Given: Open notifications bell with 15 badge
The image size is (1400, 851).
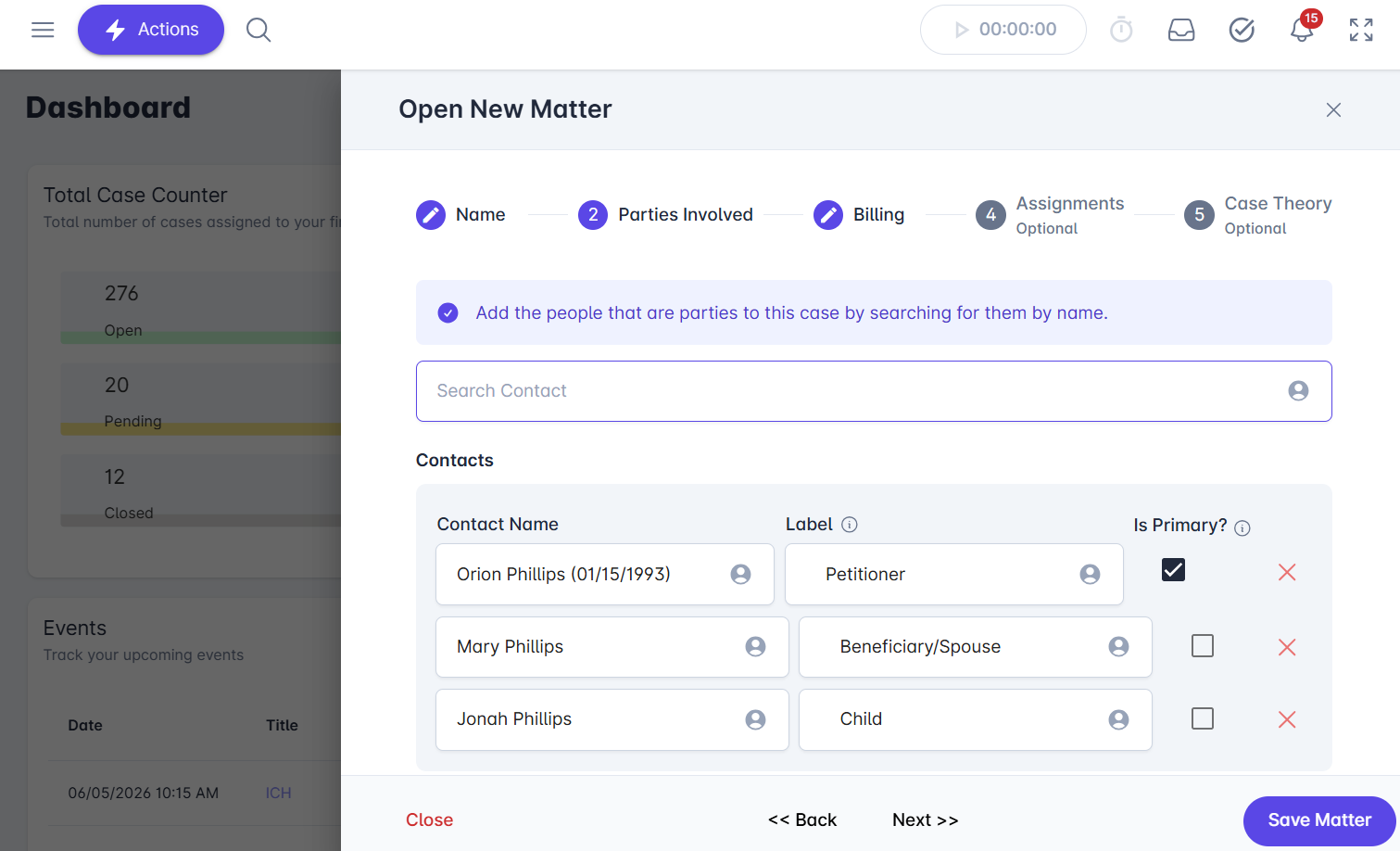Looking at the screenshot, I should [x=1303, y=28].
